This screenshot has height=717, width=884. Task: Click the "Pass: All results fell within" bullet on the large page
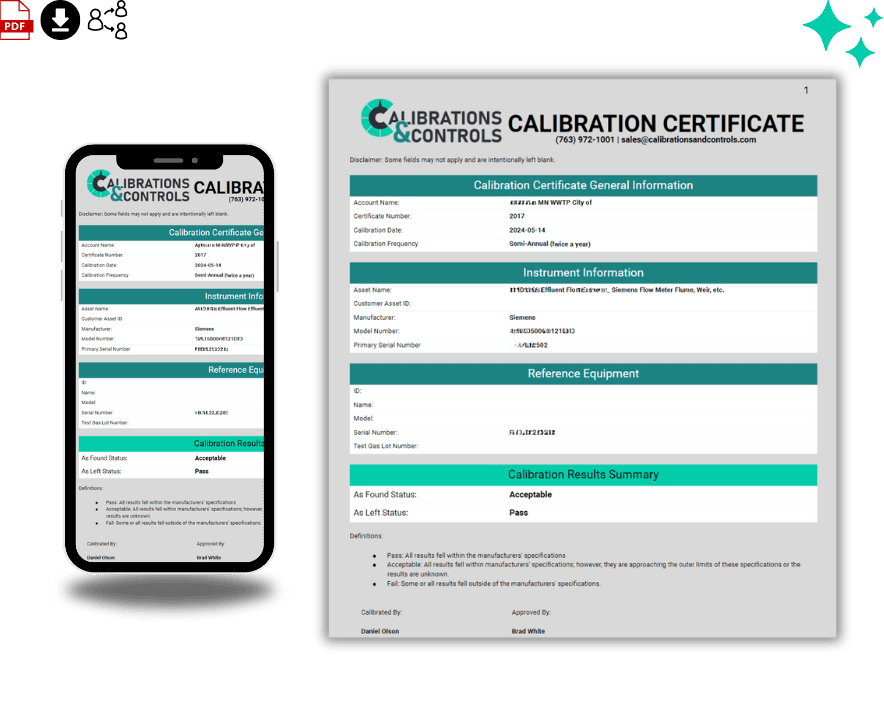click(x=476, y=556)
